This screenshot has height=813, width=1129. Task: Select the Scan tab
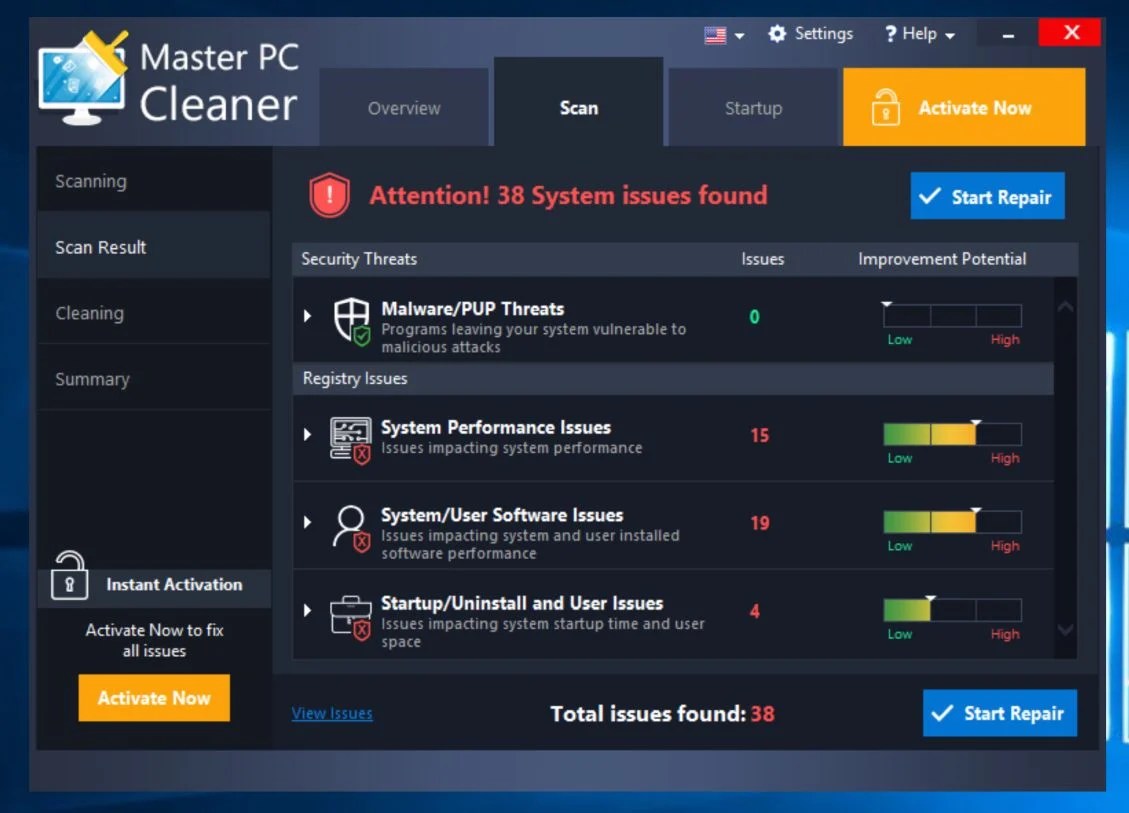[579, 102]
